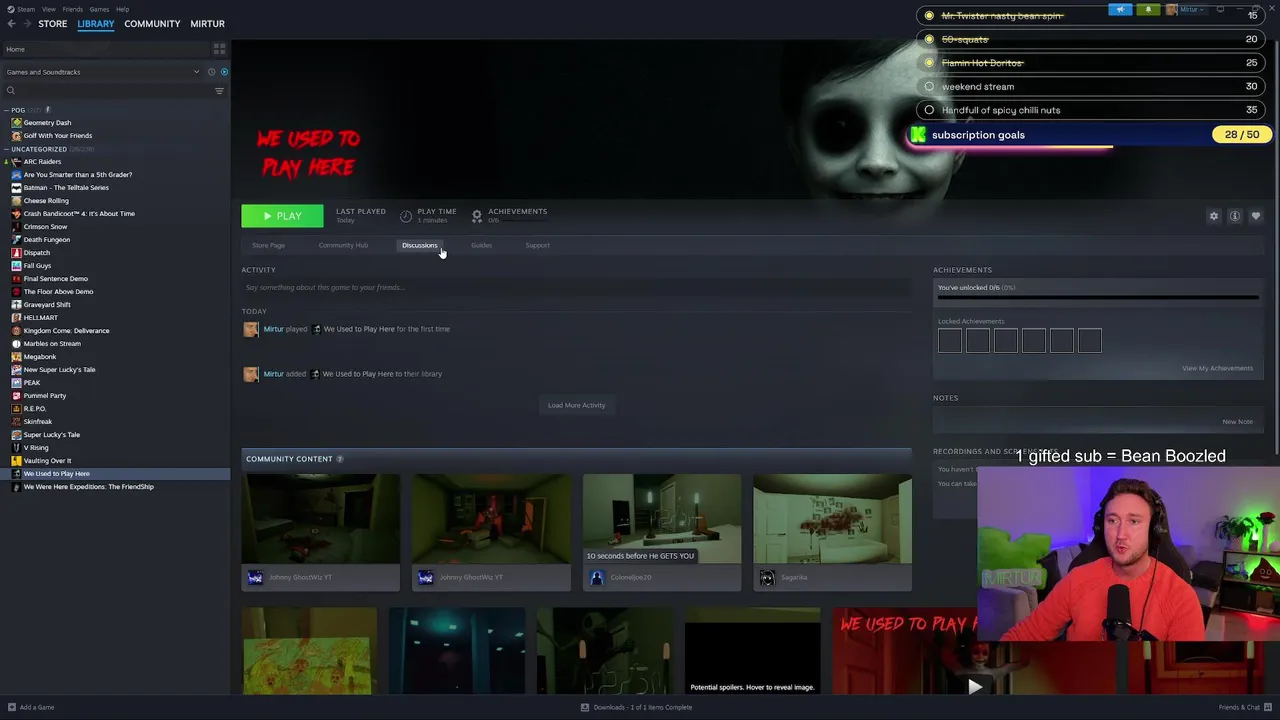
Task: Click the Geometry Dash game icon
Action: (x=16, y=123)
